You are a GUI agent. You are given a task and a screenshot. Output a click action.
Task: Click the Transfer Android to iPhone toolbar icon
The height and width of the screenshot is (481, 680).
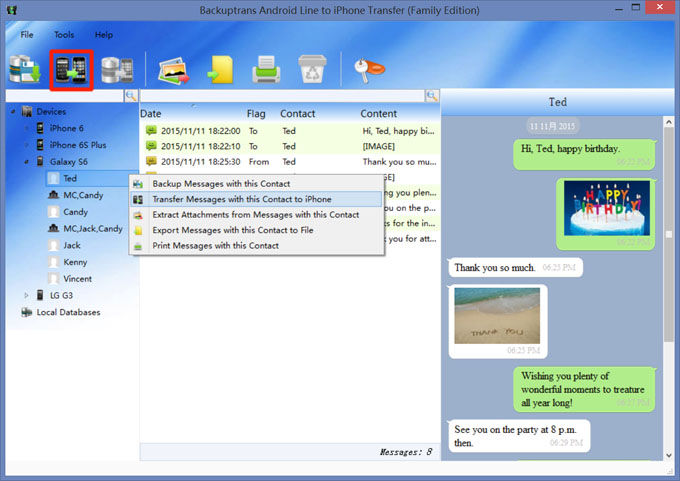71,70
